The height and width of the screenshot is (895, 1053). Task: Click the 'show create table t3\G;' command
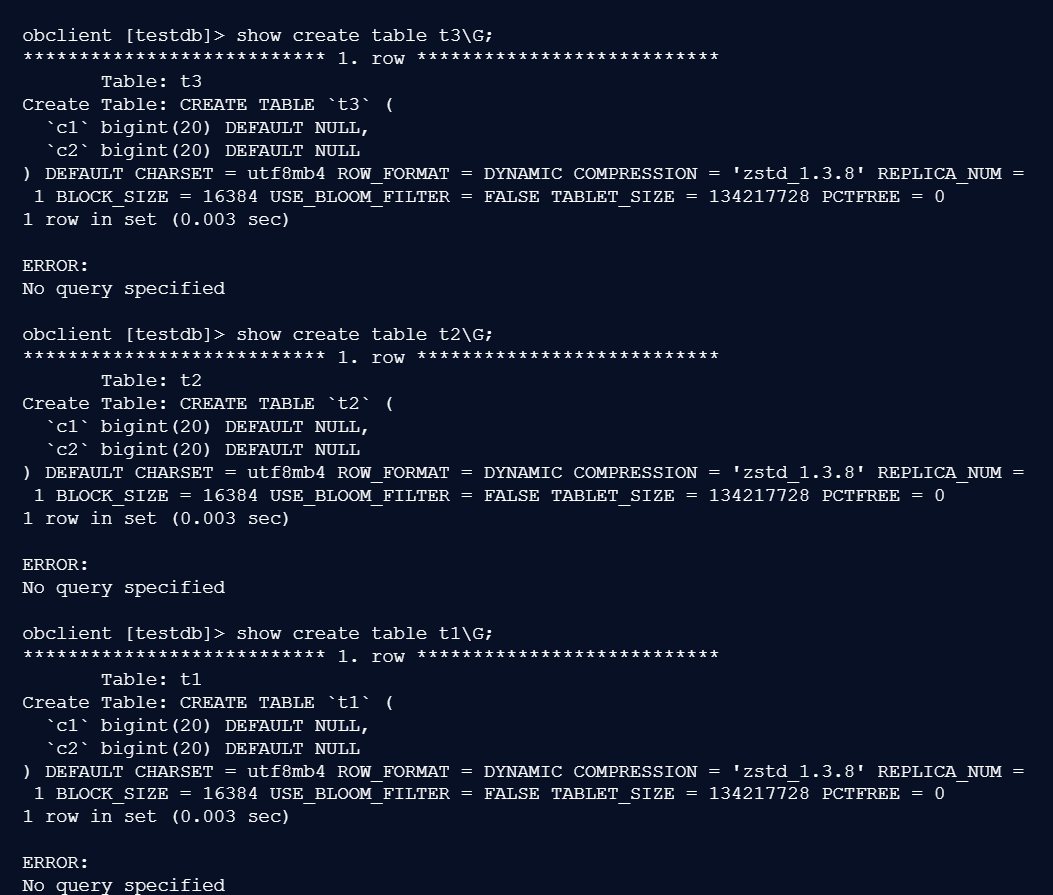coord(364,35)
